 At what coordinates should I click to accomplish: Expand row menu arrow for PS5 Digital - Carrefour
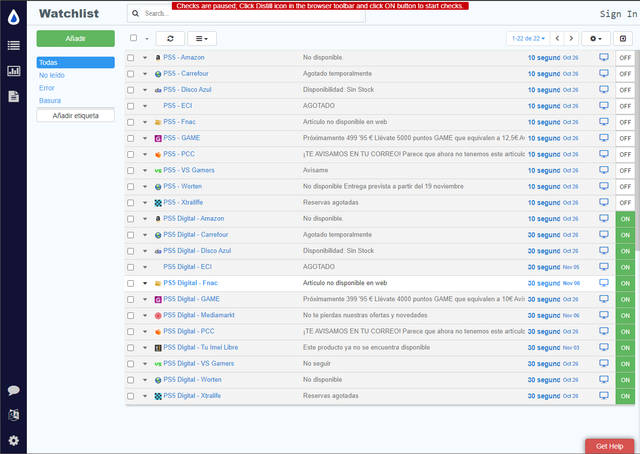click(x=145, y=235)
